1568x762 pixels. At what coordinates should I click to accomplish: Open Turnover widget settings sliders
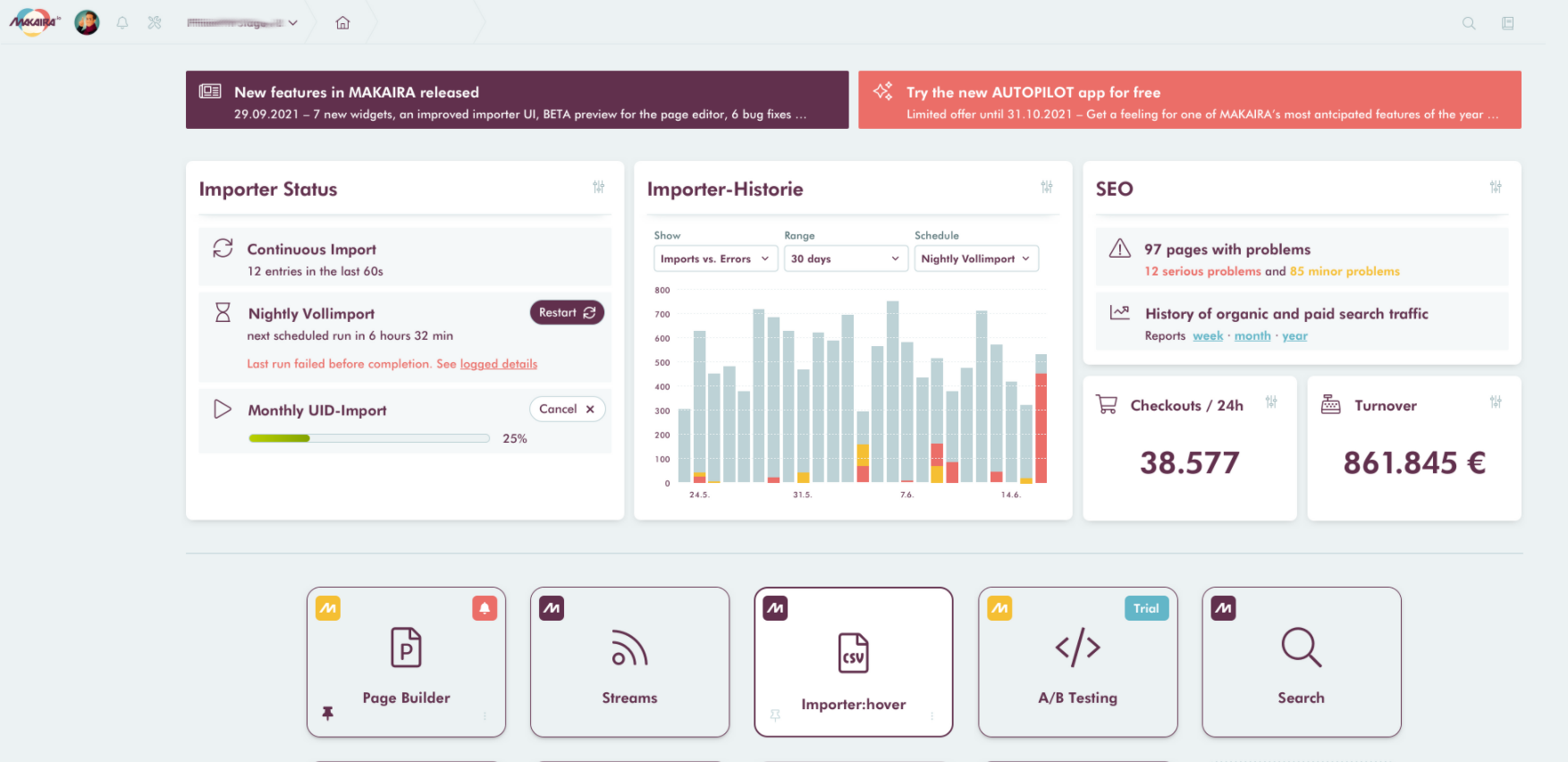point(1496,402)
